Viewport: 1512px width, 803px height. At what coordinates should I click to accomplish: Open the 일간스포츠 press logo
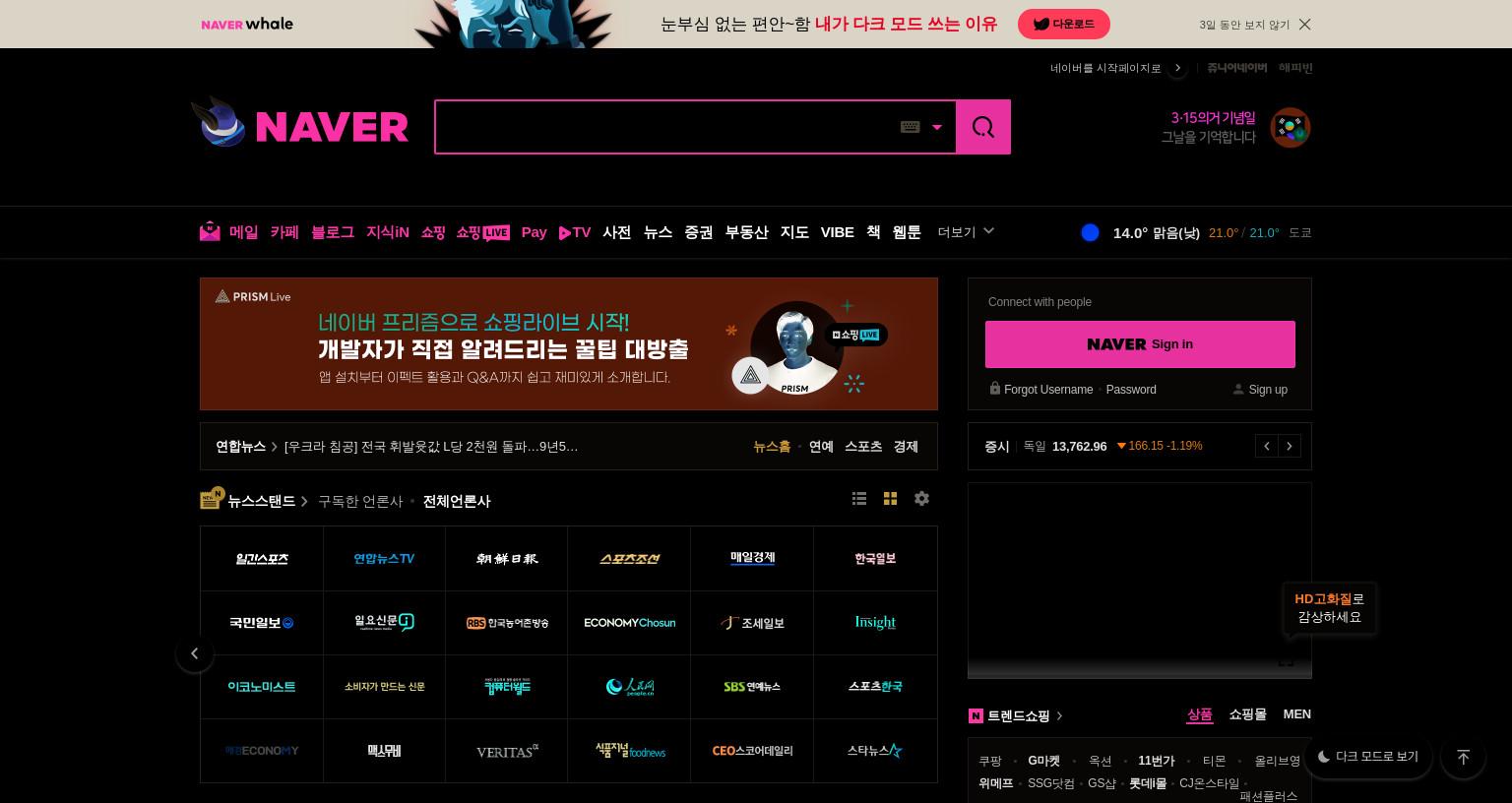point(262,559)
